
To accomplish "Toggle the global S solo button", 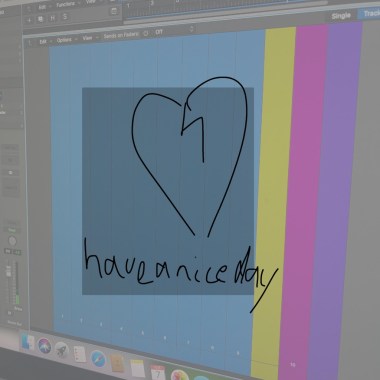I will [x=65, y=17].
